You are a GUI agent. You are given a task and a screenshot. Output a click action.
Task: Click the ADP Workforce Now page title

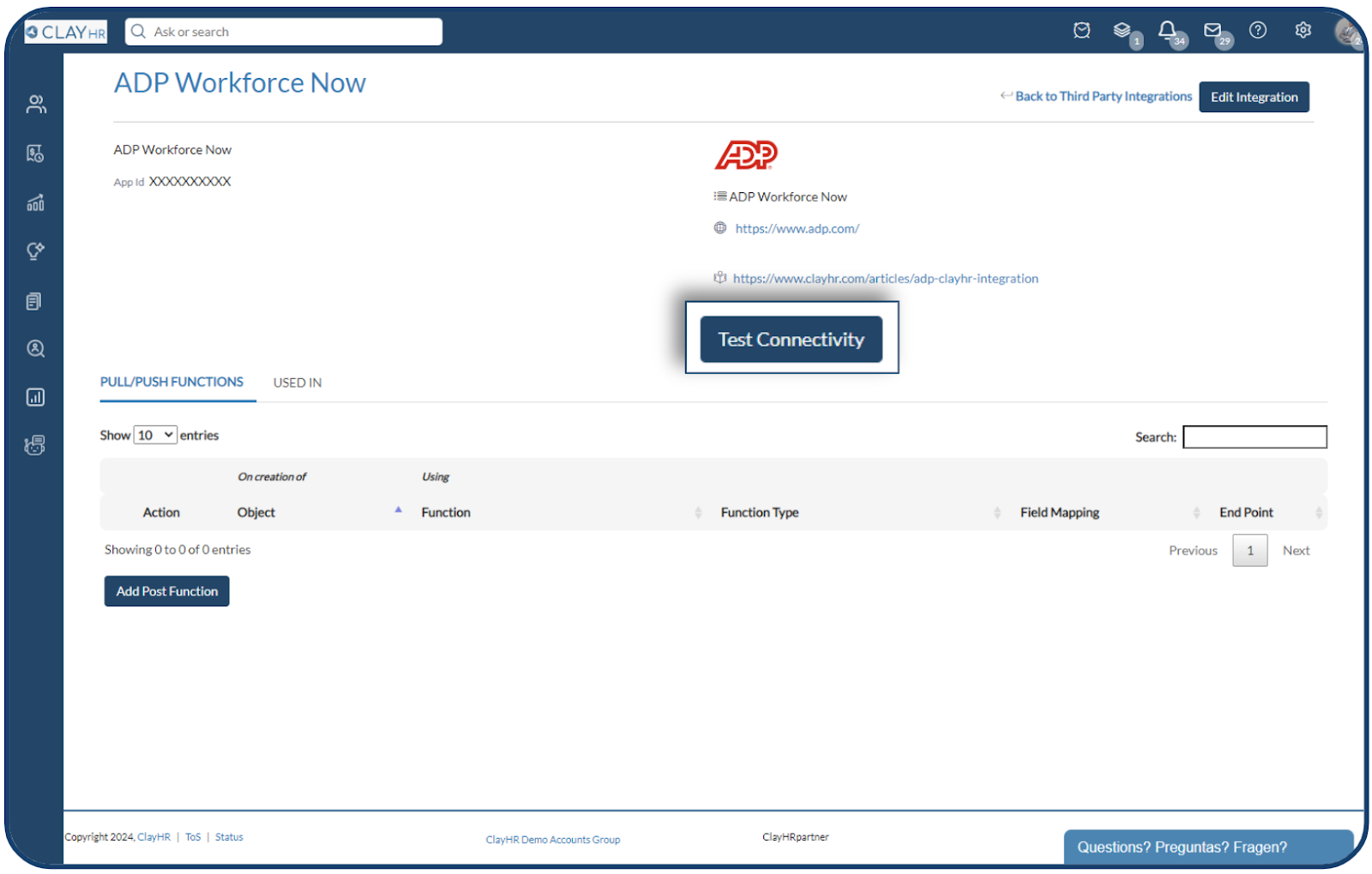coord(240,82)
